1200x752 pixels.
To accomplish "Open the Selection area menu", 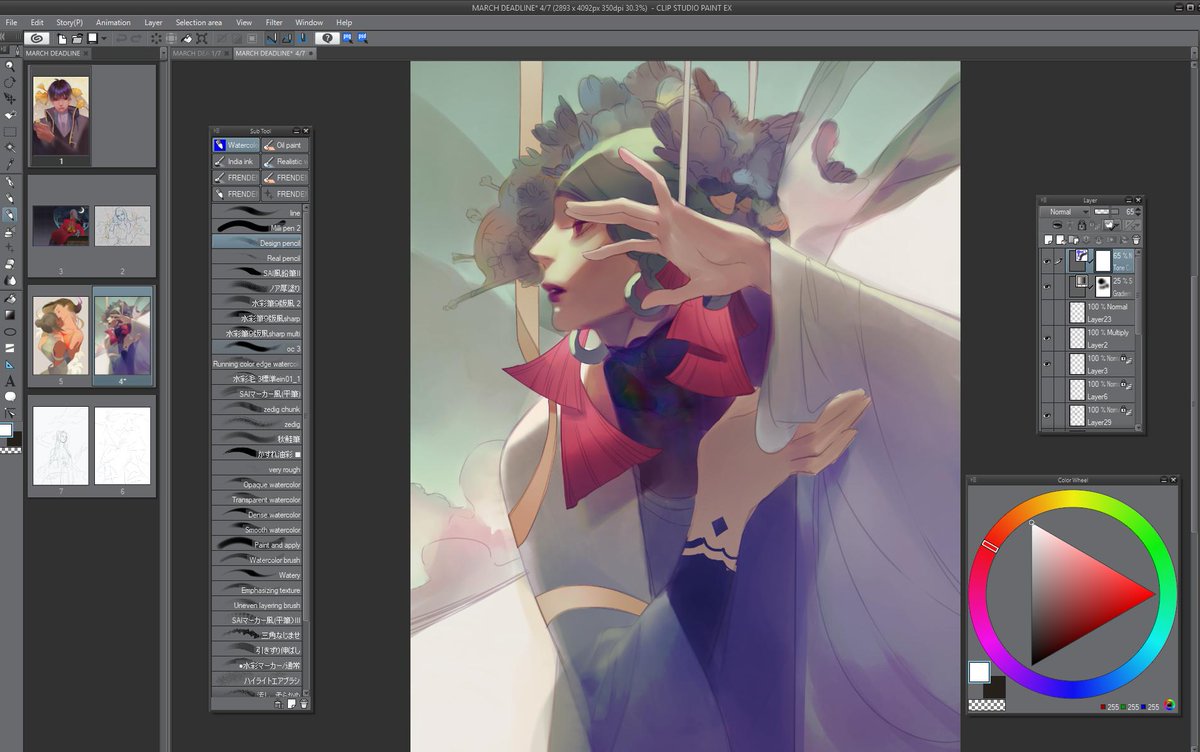I will point(199,22).
